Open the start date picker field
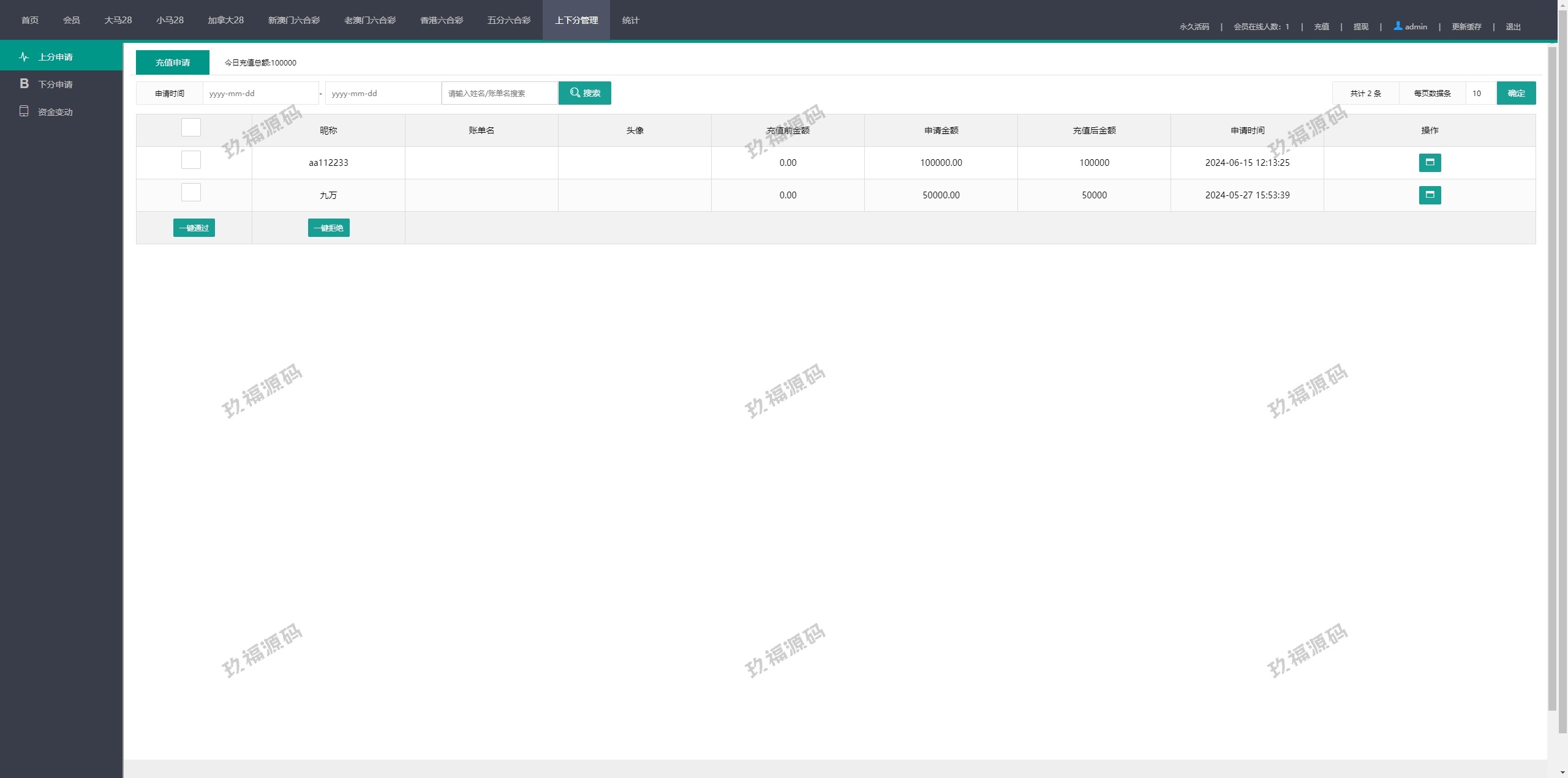Viewport: 1568px width, 778px height. click(x=260, y=93)
